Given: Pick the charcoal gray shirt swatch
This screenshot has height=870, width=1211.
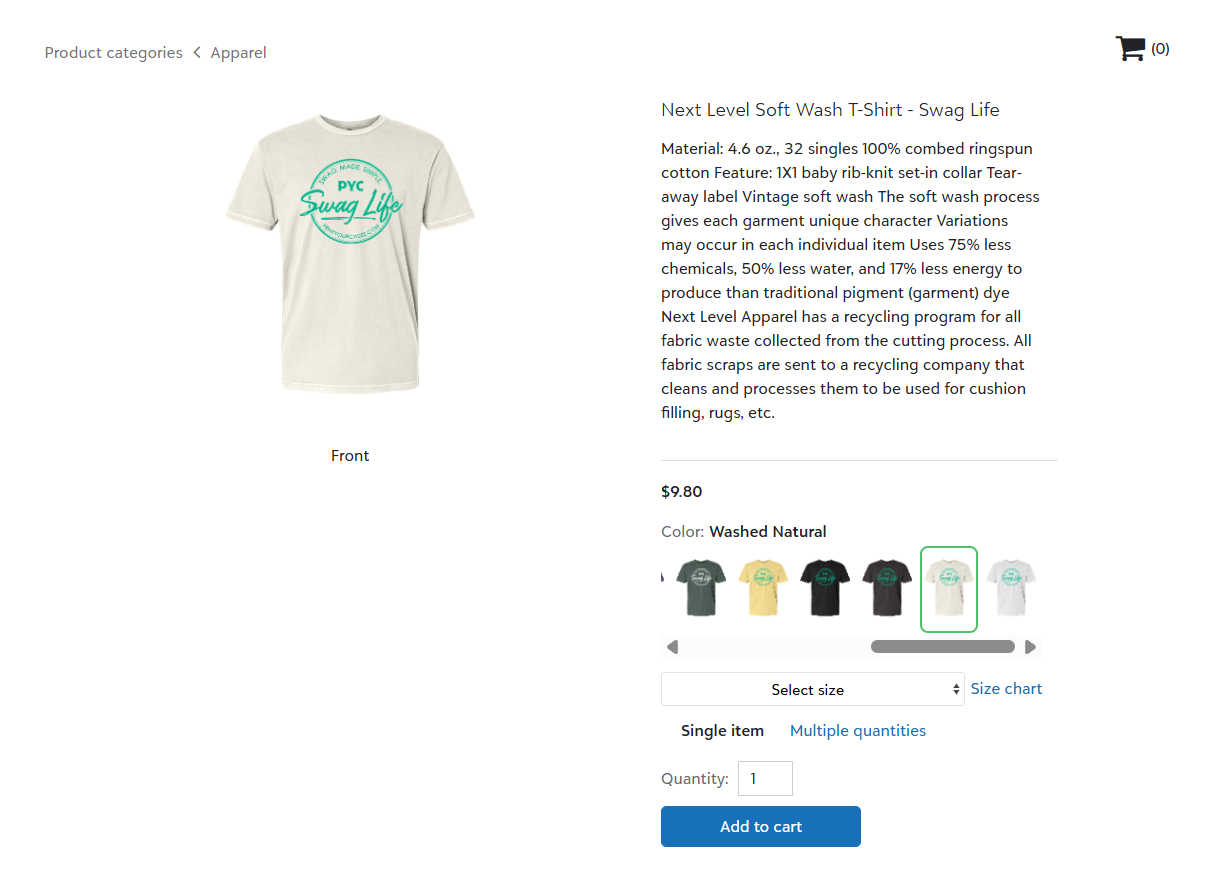Looking at the screenshot, I should click(886, 588).
